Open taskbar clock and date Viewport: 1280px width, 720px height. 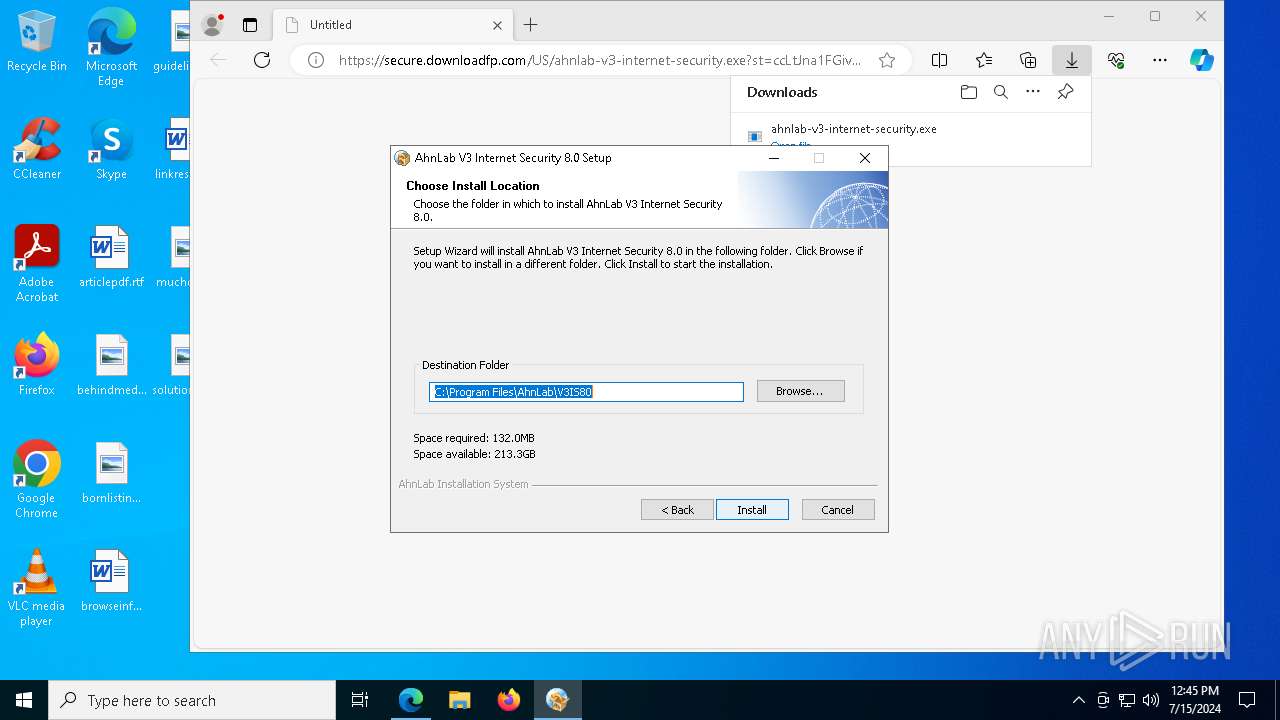[x=1195, y=700]
